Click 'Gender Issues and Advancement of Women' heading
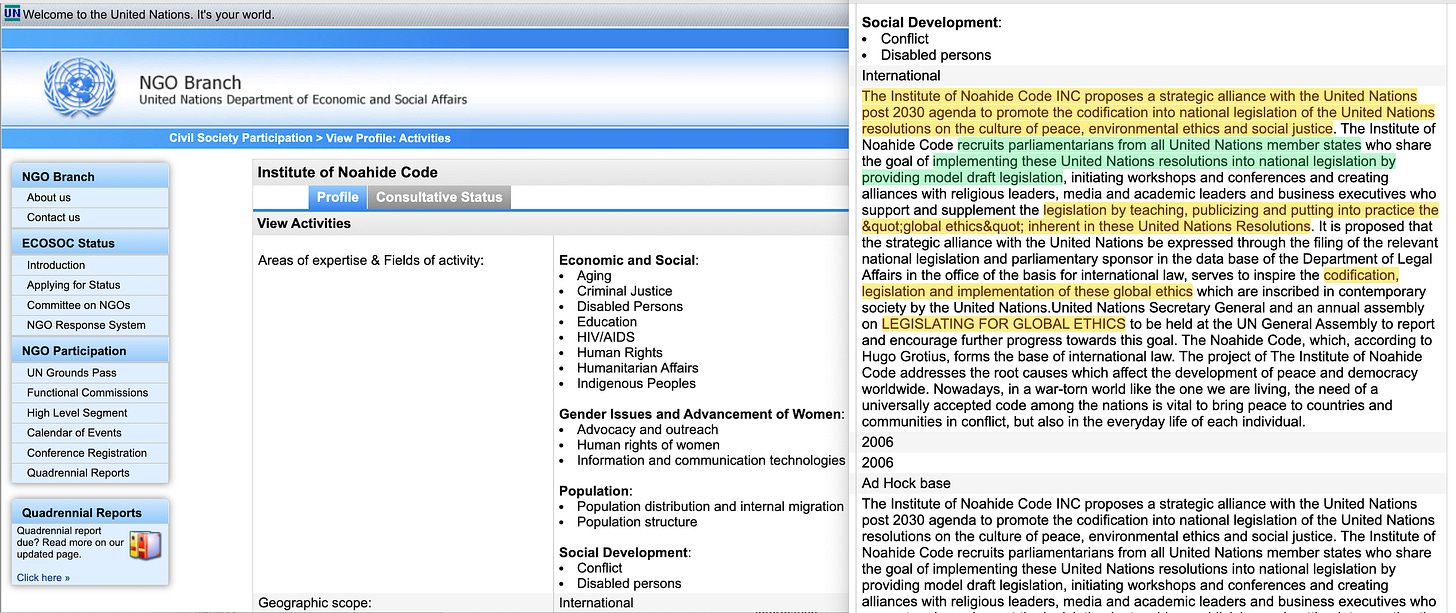The height and width of the screenshot is (613, 1456). pyautogui.click(x=702, y=414)
